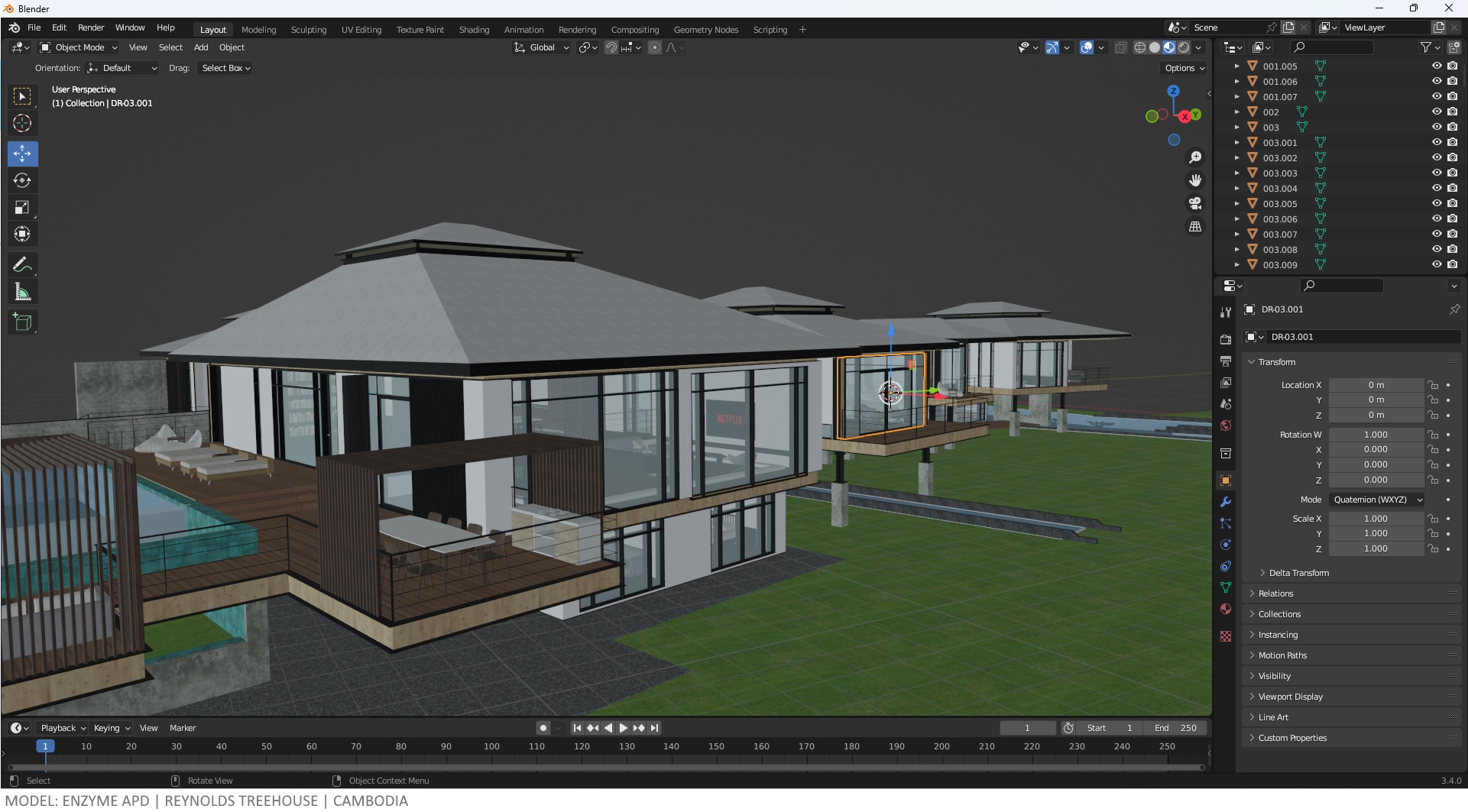Open the Render menu
The image size is (1468, 812).
click(x=91, y=27)
